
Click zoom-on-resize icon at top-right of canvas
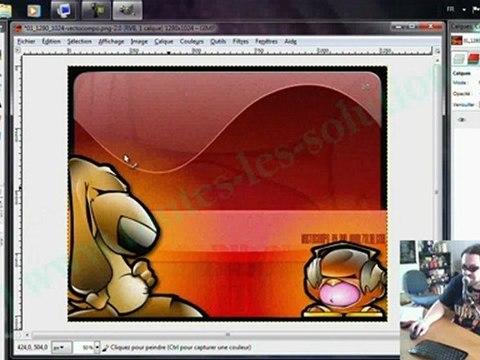click(437, 51)
